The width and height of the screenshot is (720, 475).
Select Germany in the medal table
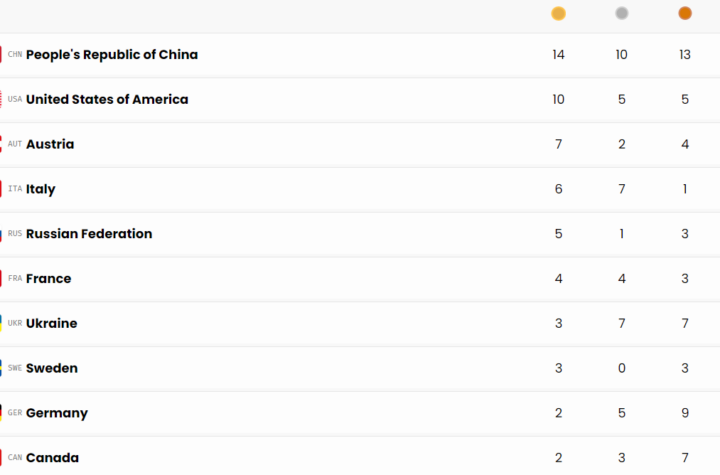point(57,413)
